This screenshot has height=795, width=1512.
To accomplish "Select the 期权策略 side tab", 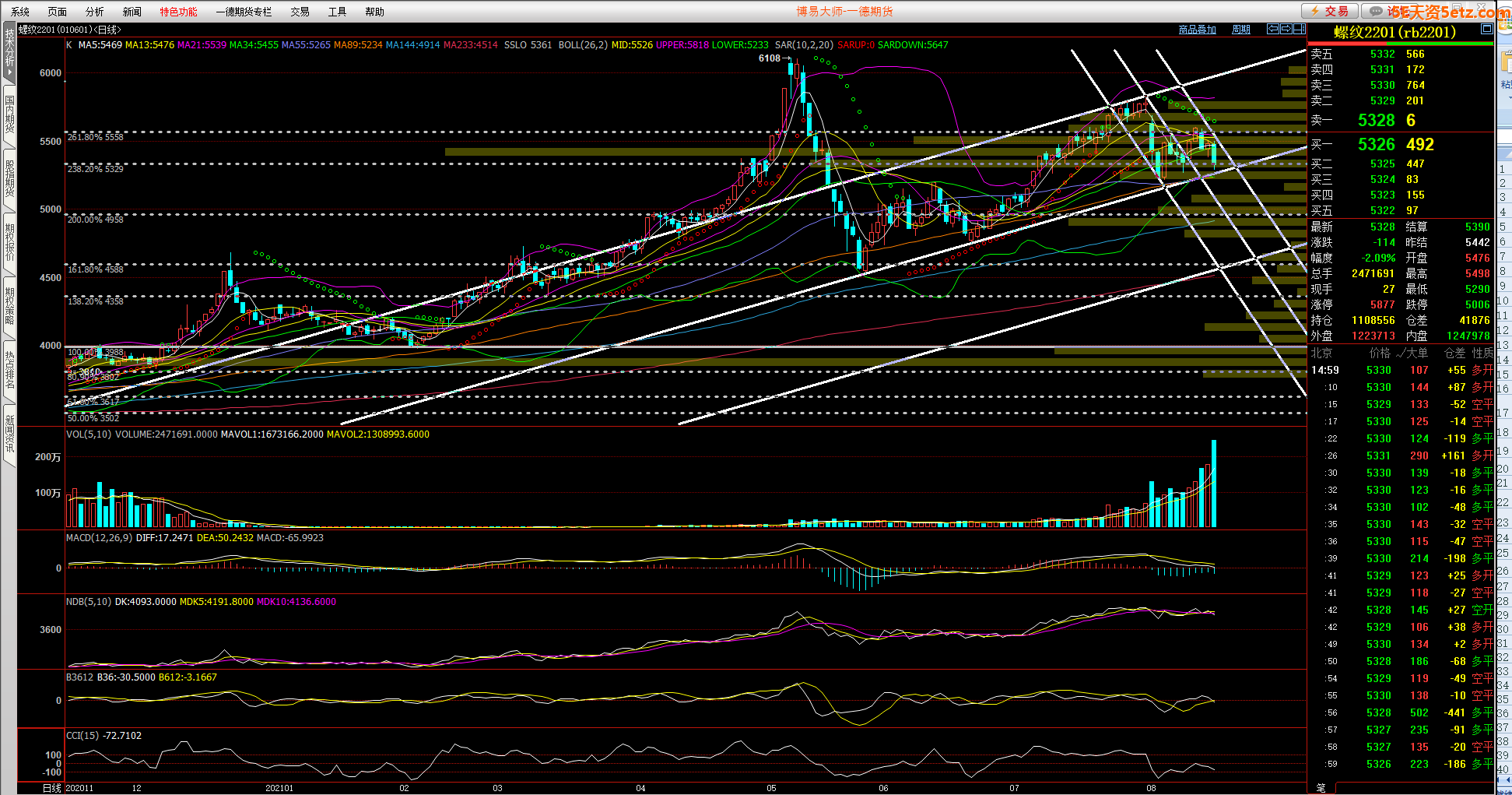I will coord(9,306).
